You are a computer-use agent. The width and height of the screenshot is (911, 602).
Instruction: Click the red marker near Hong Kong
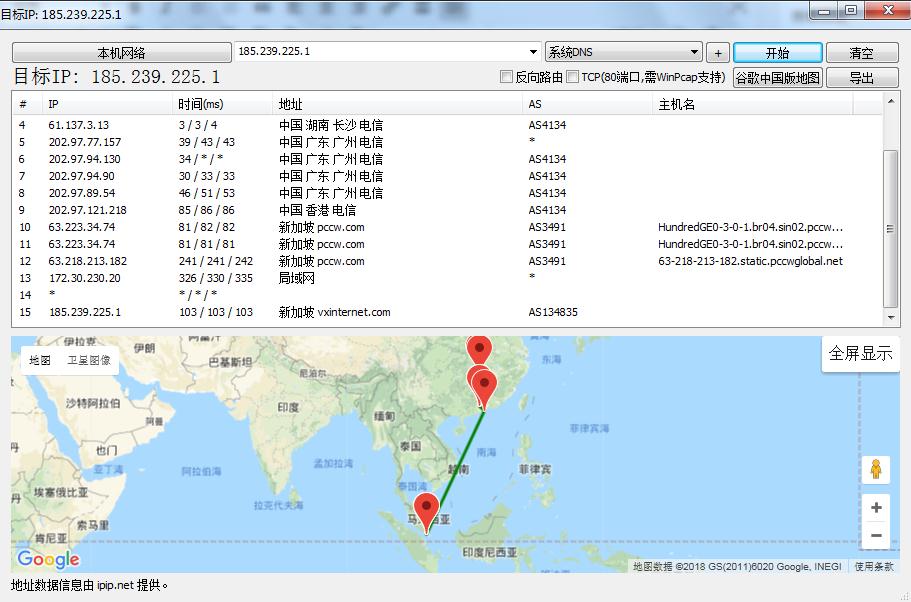tap(484, 384)
